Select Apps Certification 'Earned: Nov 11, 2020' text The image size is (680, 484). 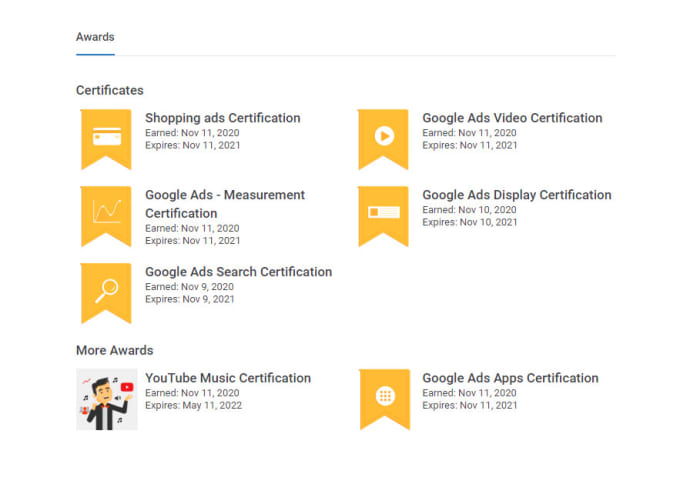click(x=469, y=393)
